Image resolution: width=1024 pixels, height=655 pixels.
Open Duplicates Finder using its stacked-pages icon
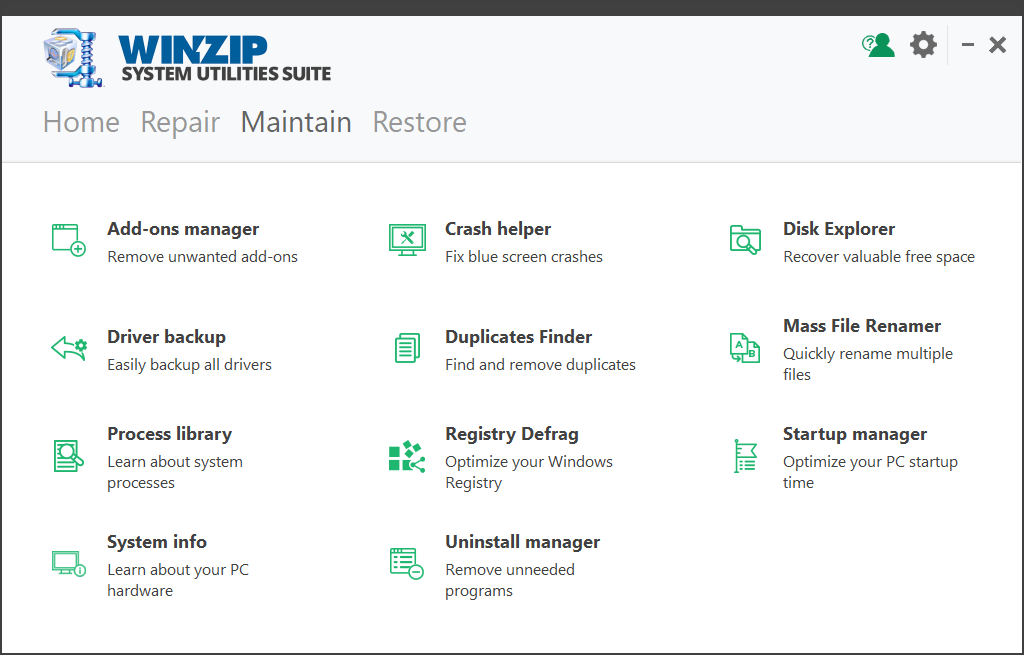click(406, 348)
